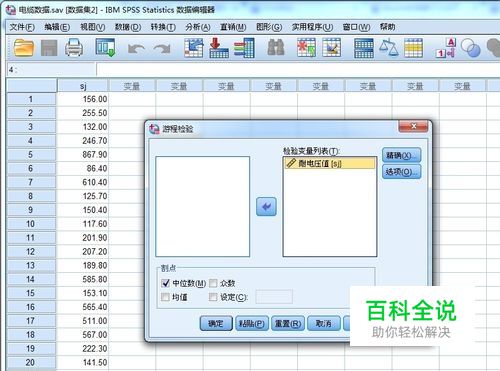Click cell value 565.40
Viewport: 500px width, 371px height.
pos(83,307)
